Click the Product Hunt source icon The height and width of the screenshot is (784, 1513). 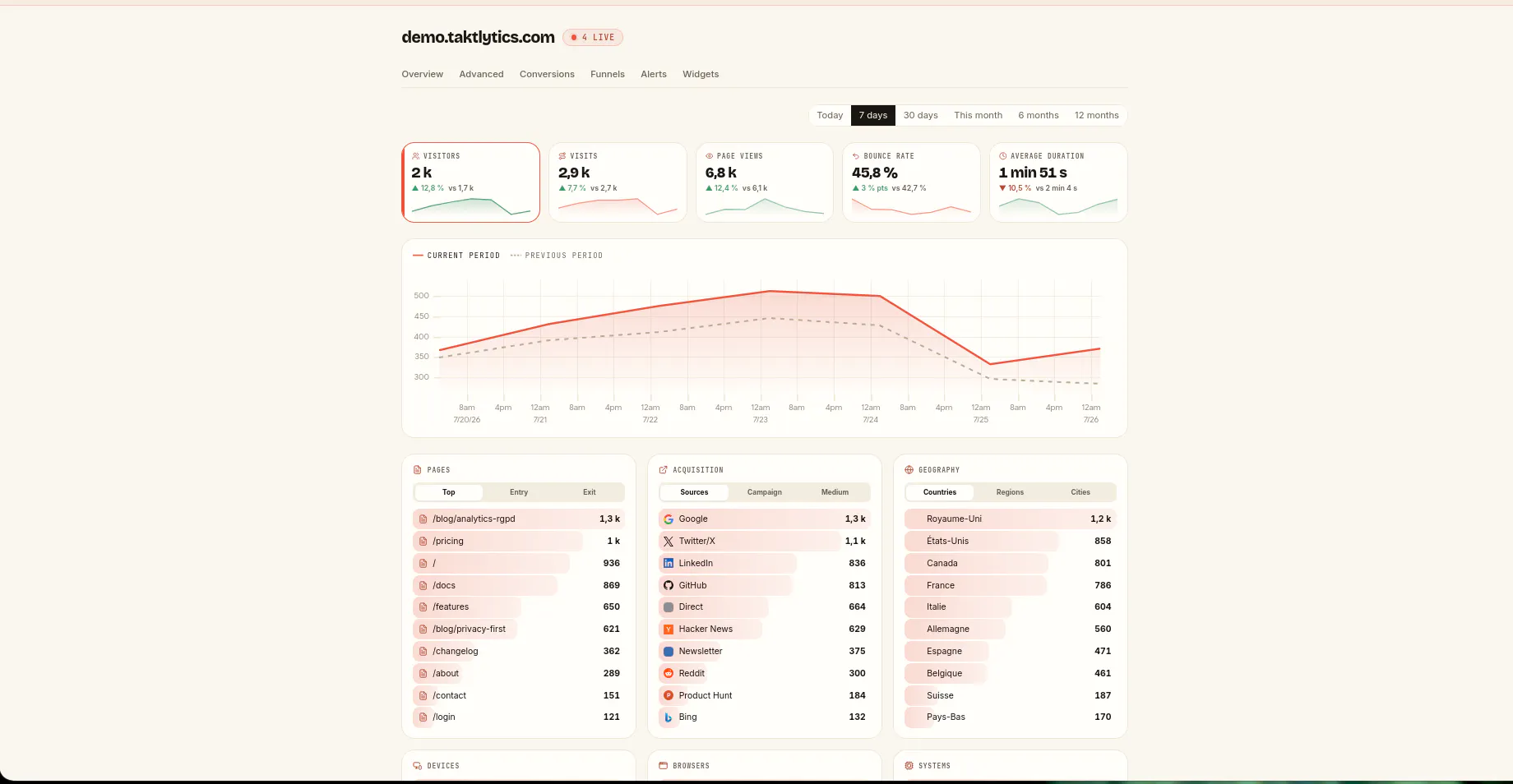tap(669, 696)
